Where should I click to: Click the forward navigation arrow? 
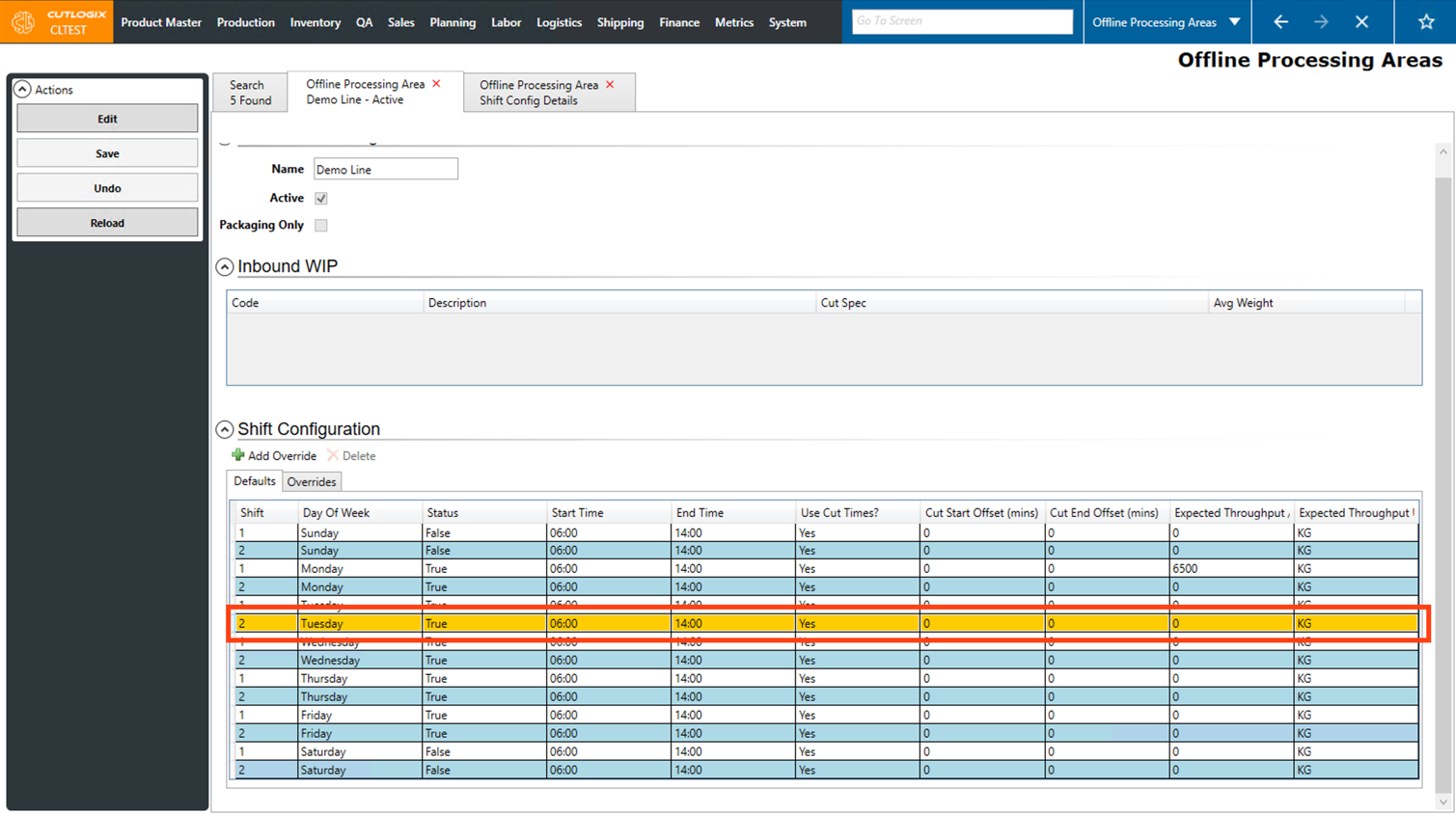click(x=1321, y=21)
